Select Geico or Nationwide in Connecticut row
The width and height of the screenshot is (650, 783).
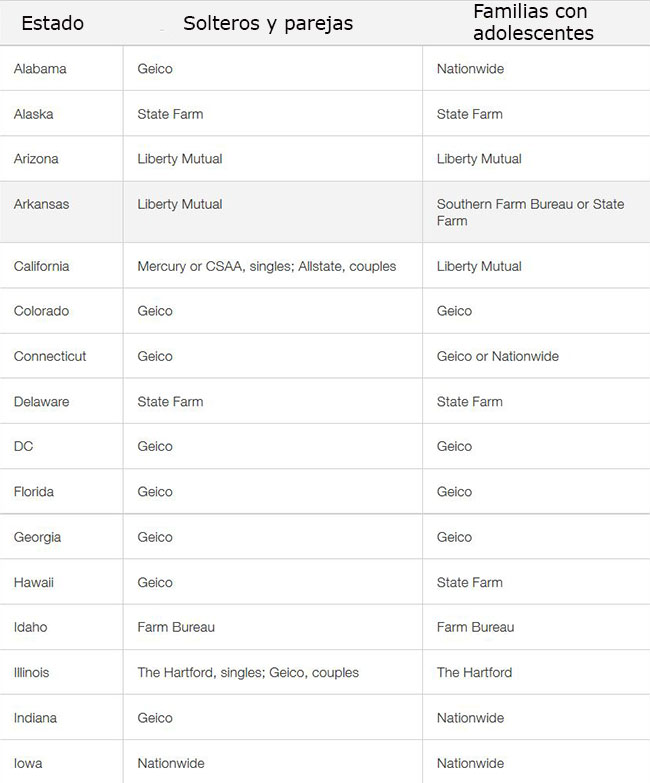pos(498,357)
